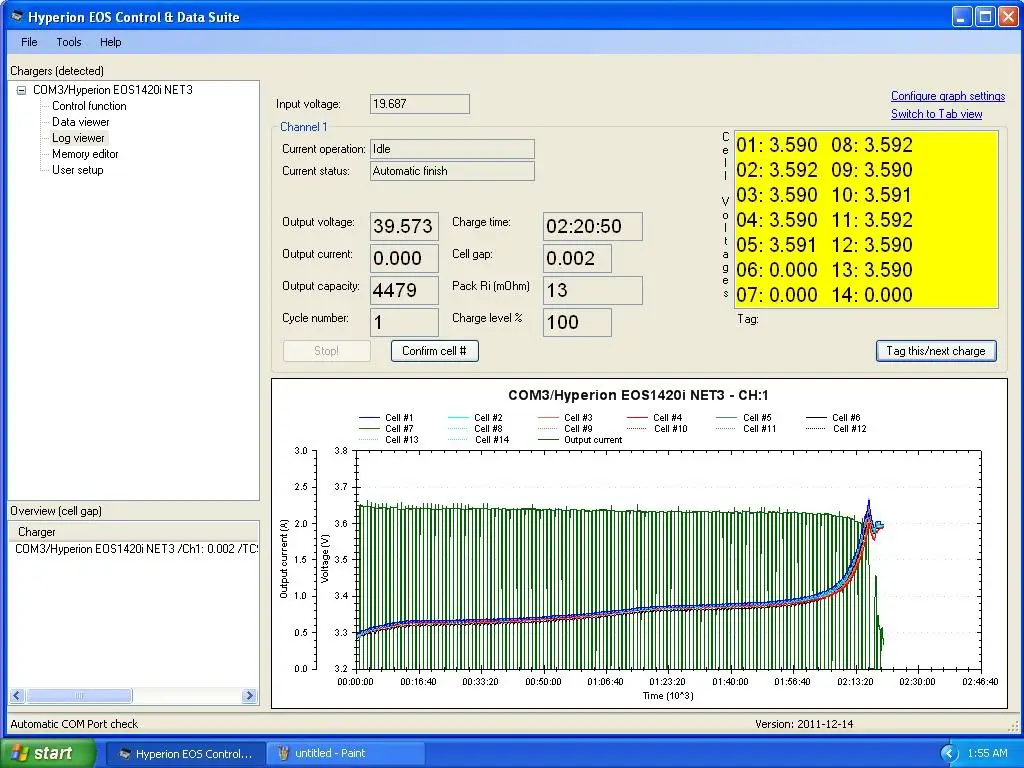Image resolution: width=1024 pixels, height=768 pixels.
Task: Switch to Hyperion EOS Control taskbar button
Action: pyautogui.click(x=185, y=754)
